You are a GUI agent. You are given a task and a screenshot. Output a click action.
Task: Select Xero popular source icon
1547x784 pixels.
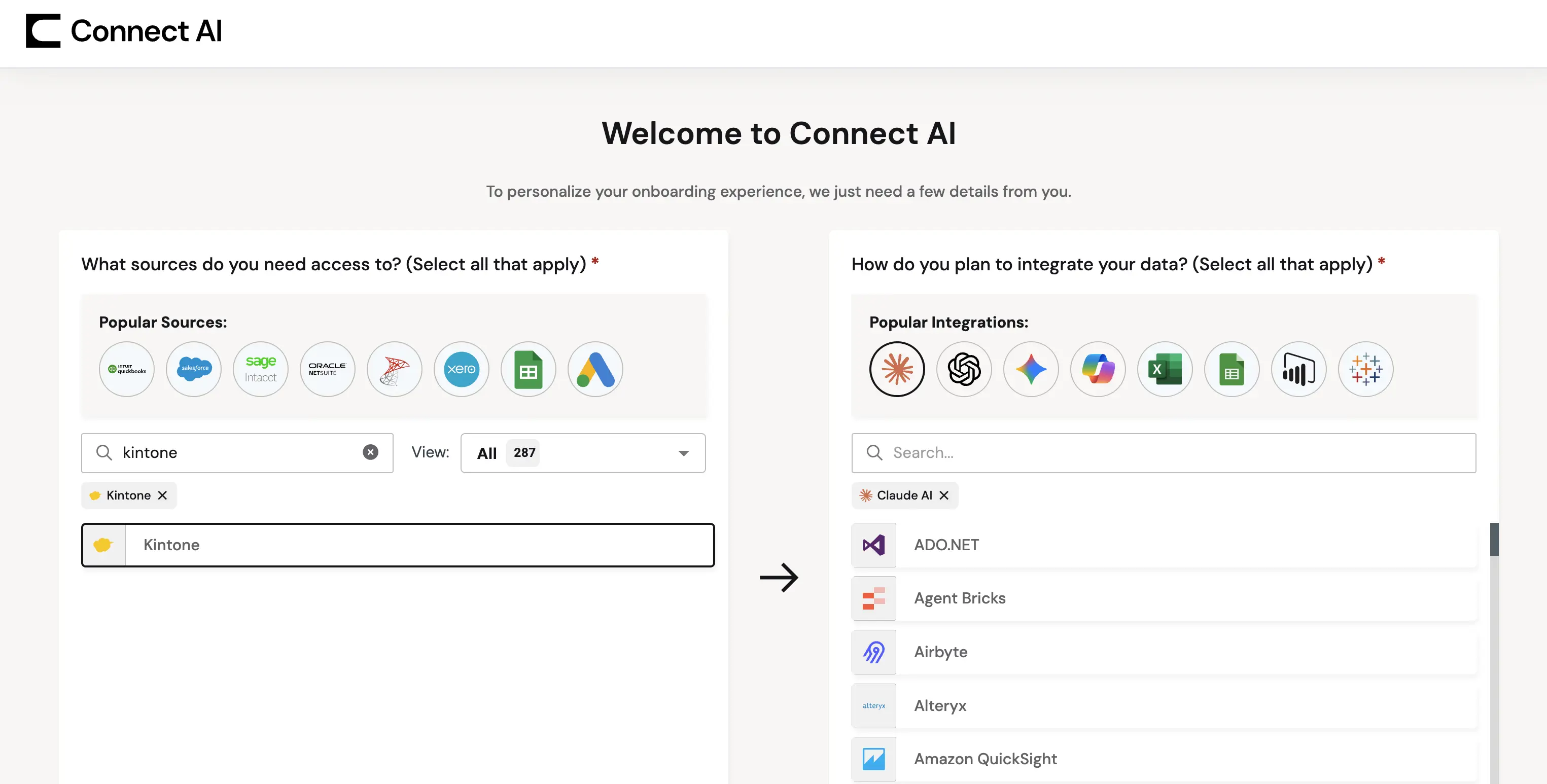(x=461, y=369)
